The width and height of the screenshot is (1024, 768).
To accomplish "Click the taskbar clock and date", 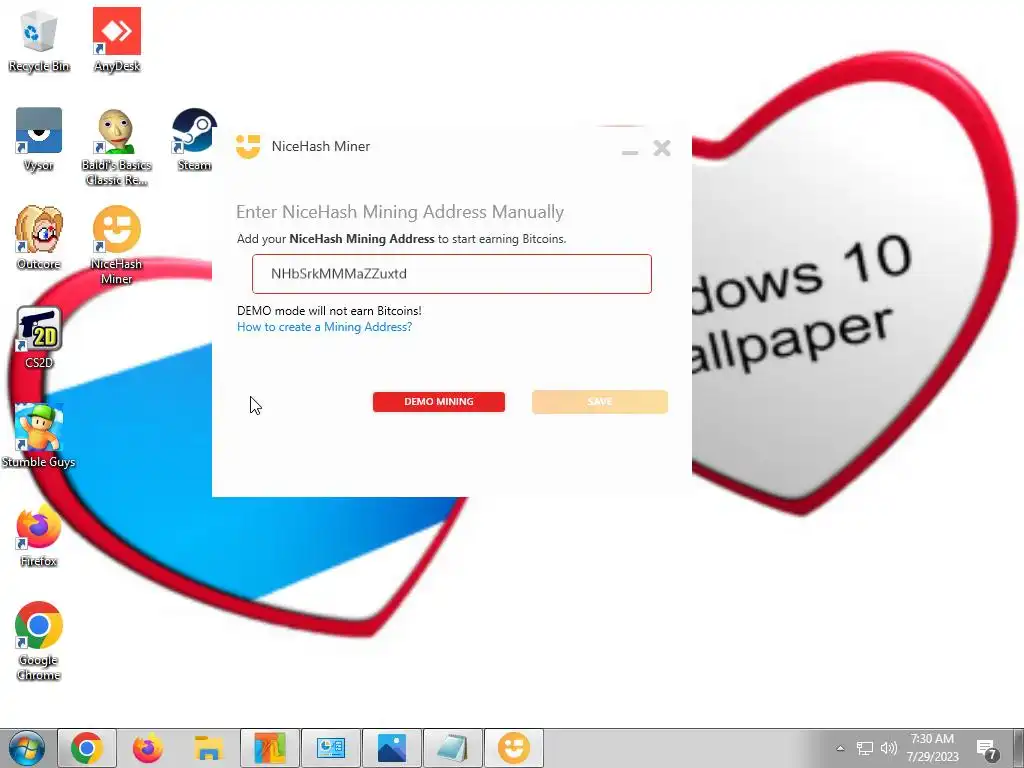I will (933, 748).
